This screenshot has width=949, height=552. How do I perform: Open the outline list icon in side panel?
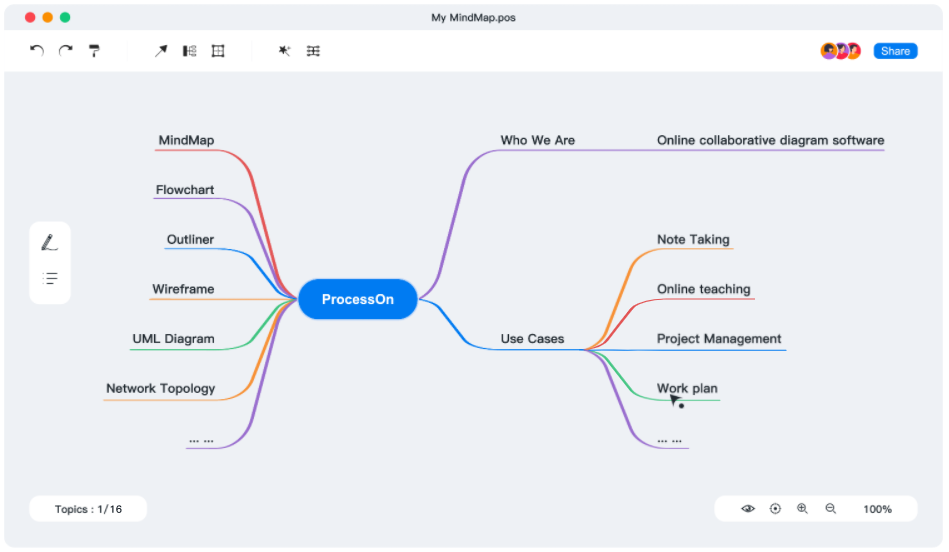tap(50, 278)
